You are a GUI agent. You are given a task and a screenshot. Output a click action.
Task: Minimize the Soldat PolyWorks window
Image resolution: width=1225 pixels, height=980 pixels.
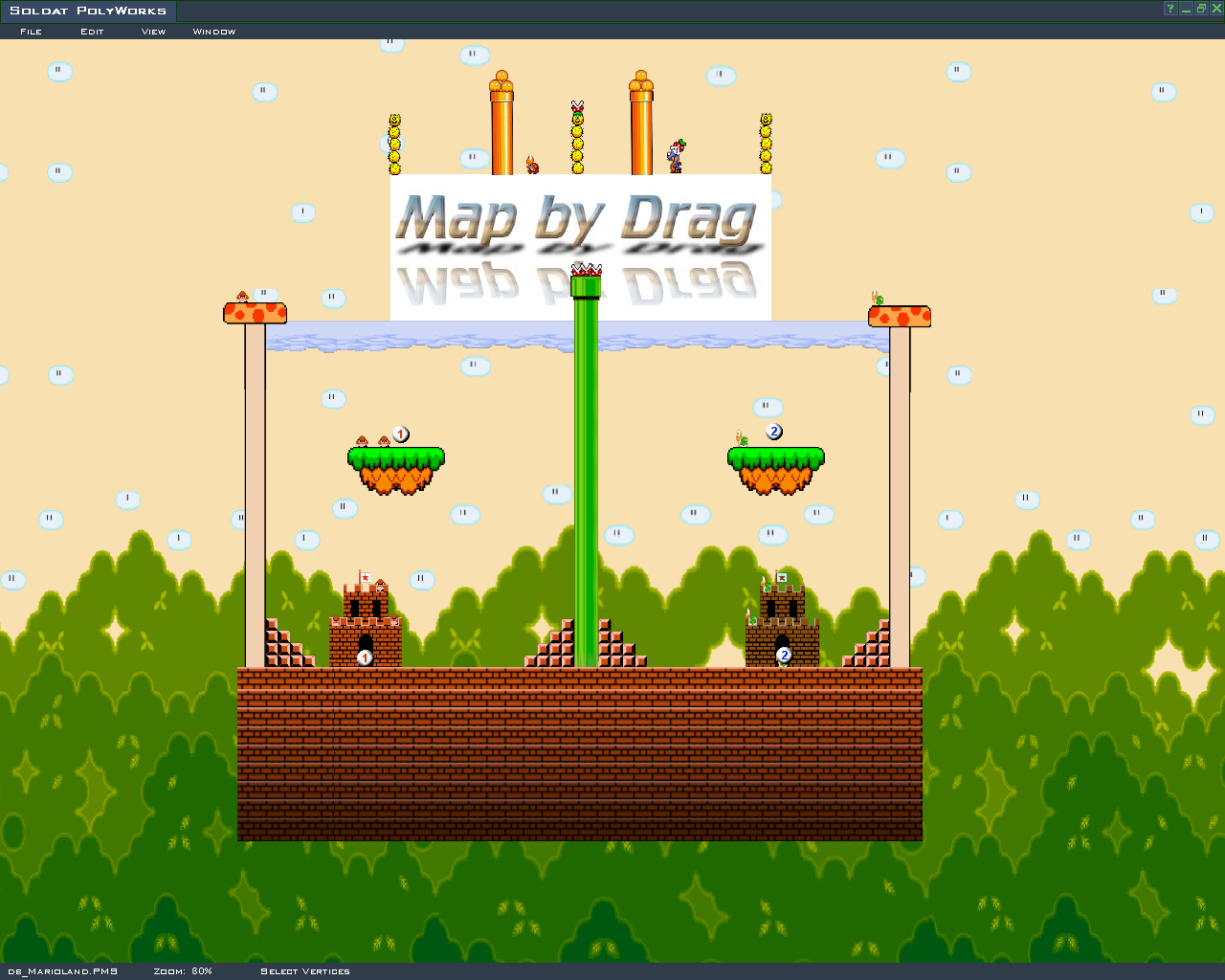point(1186,10)
